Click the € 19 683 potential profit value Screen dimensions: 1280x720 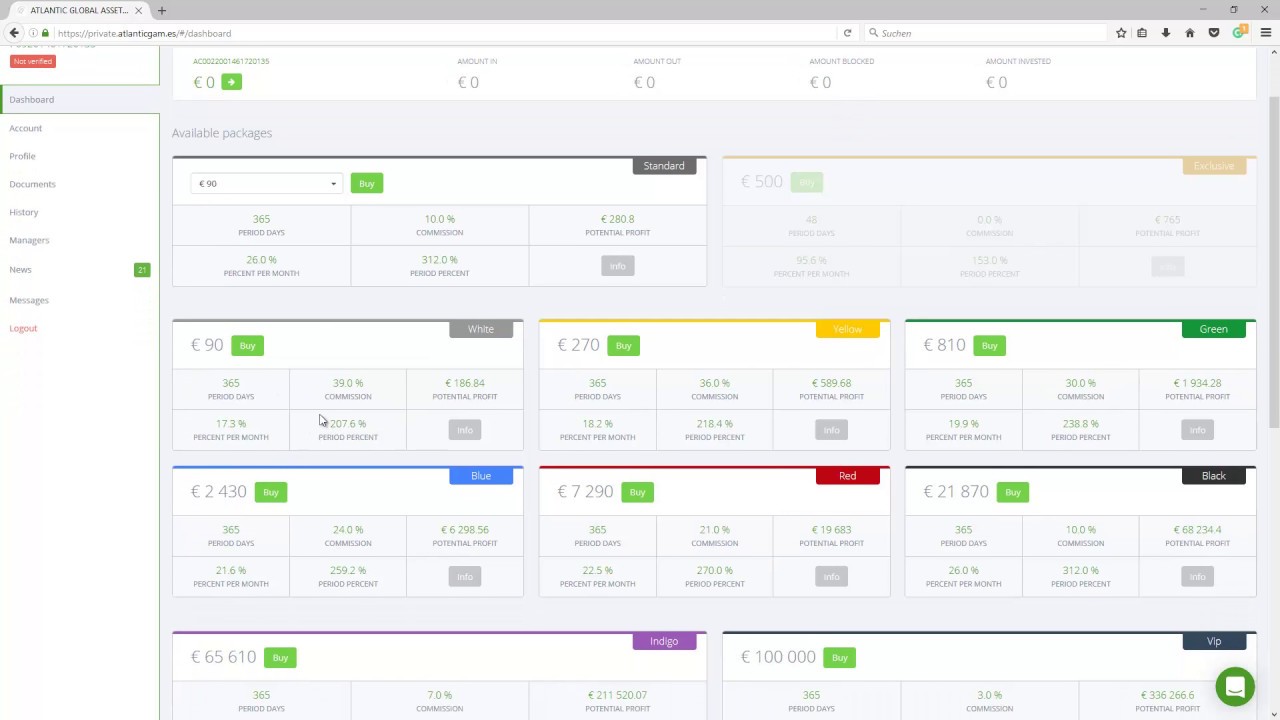tap(831, 530)
